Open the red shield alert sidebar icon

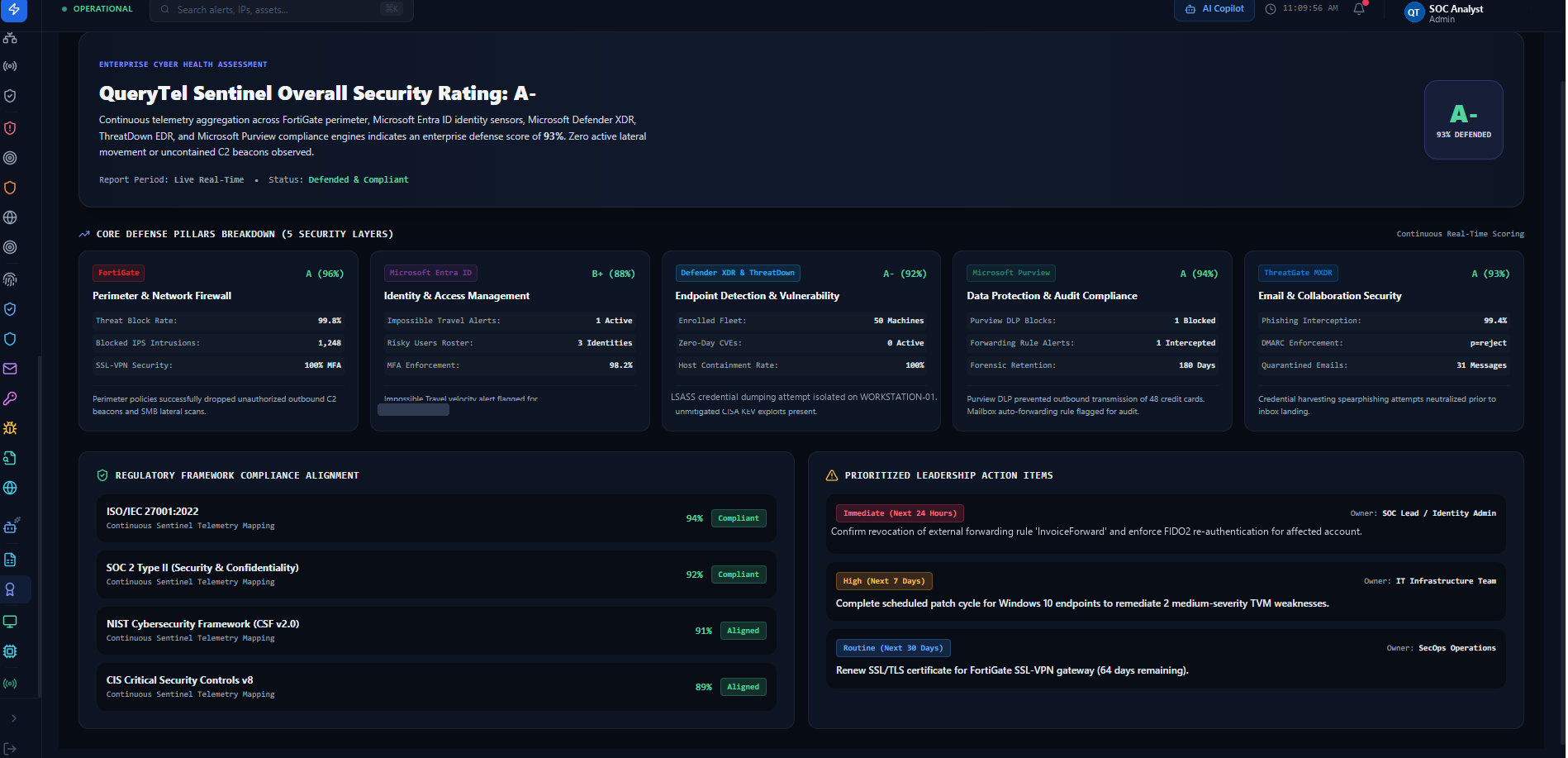point(10,128)
